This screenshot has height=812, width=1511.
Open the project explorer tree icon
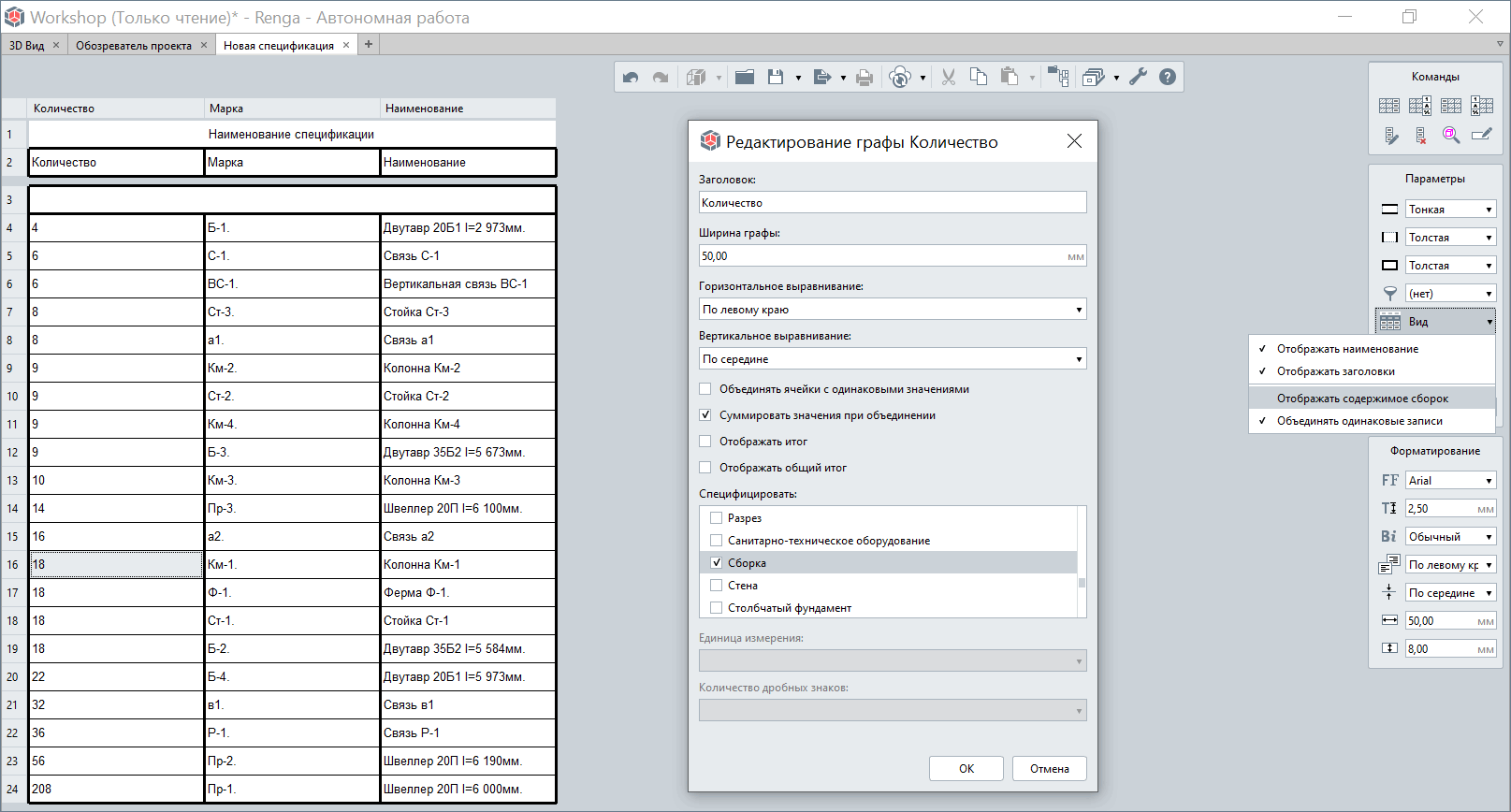(x=1058, y=78)
